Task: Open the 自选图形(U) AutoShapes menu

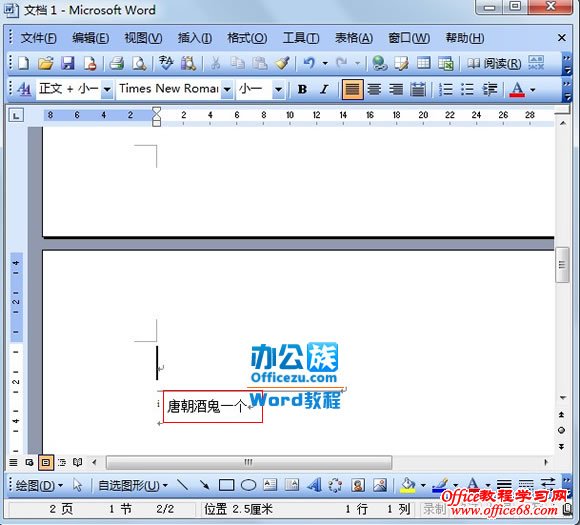Action: [133, 485]
